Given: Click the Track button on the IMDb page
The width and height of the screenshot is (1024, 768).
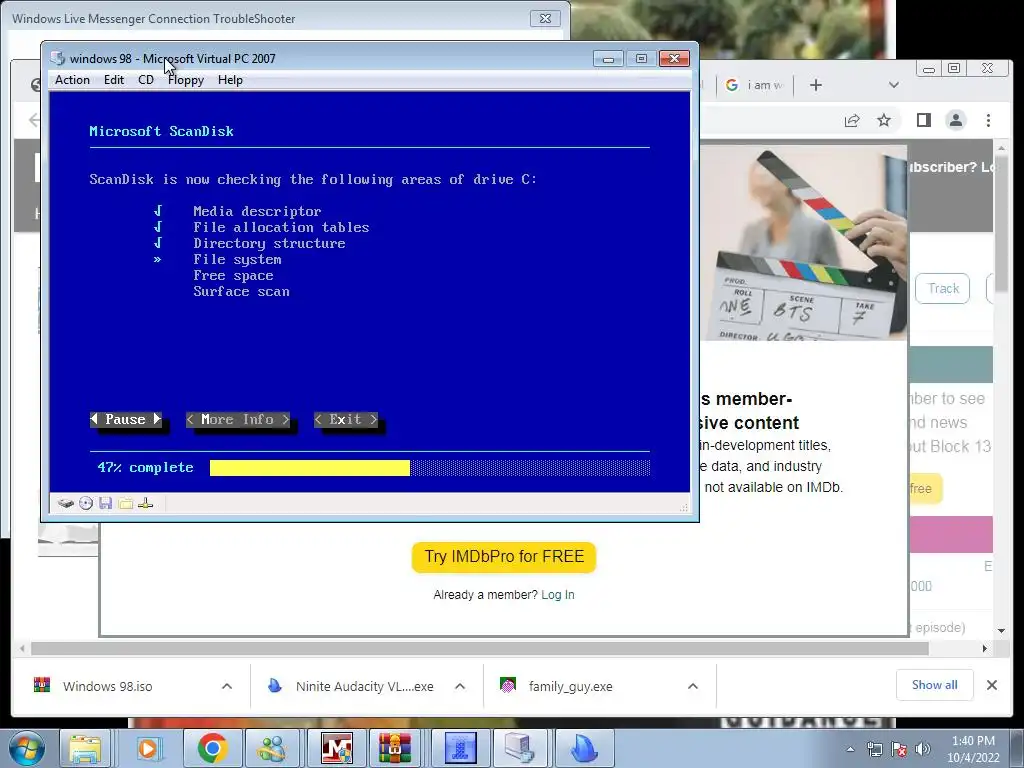Looking at the screenshot, I should (943, 289).
